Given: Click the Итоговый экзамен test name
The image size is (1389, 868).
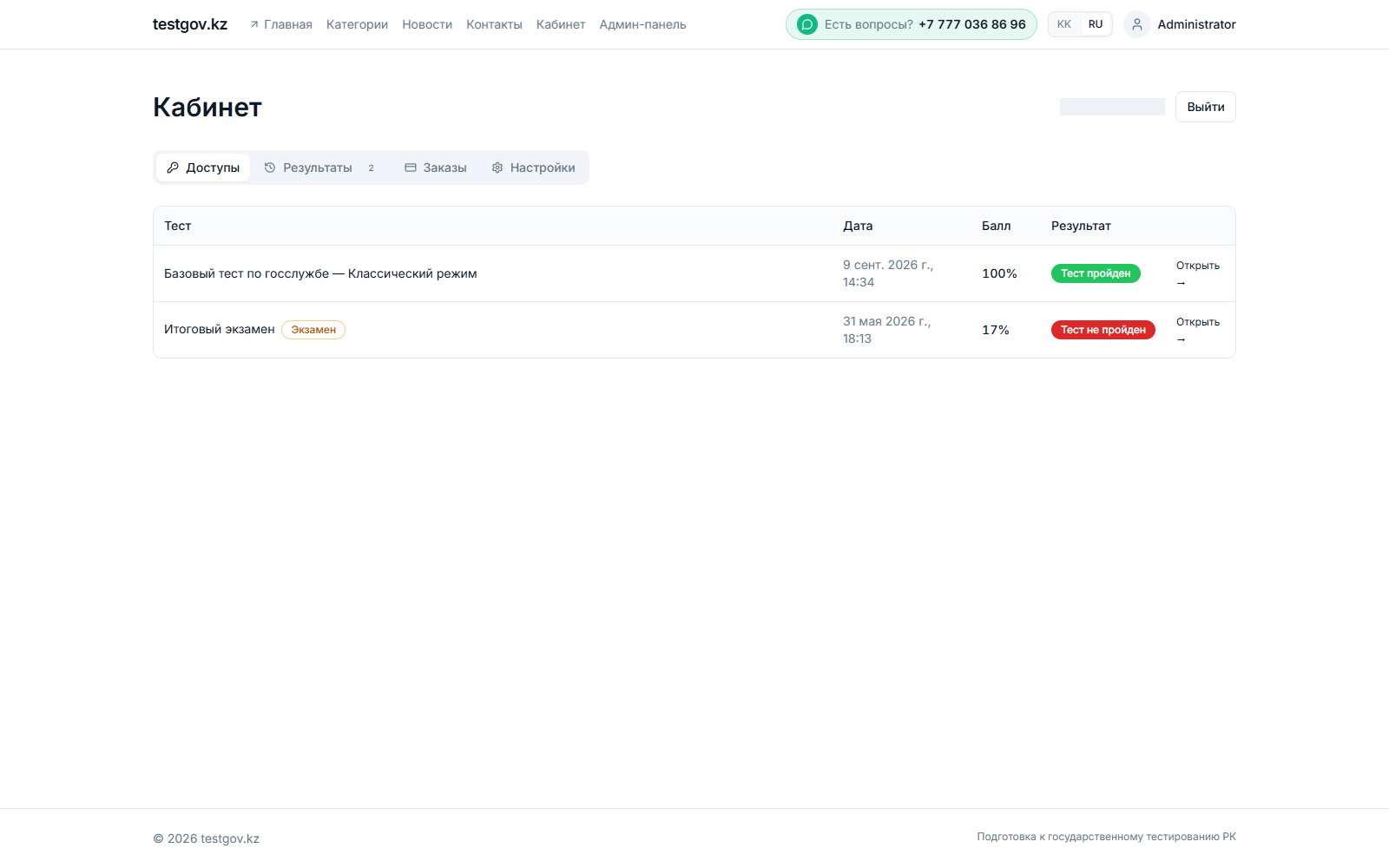Looking at the screenshot, I should (220, 330).
